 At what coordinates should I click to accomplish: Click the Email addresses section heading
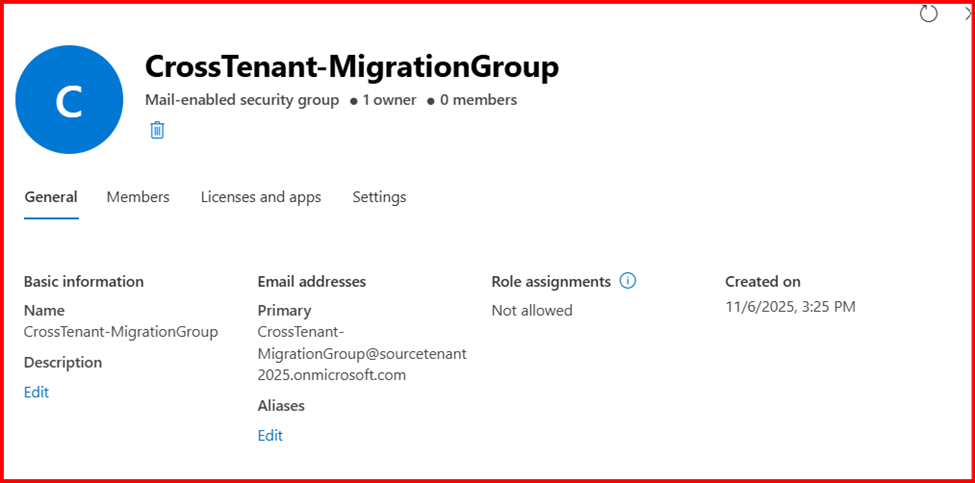311,281
